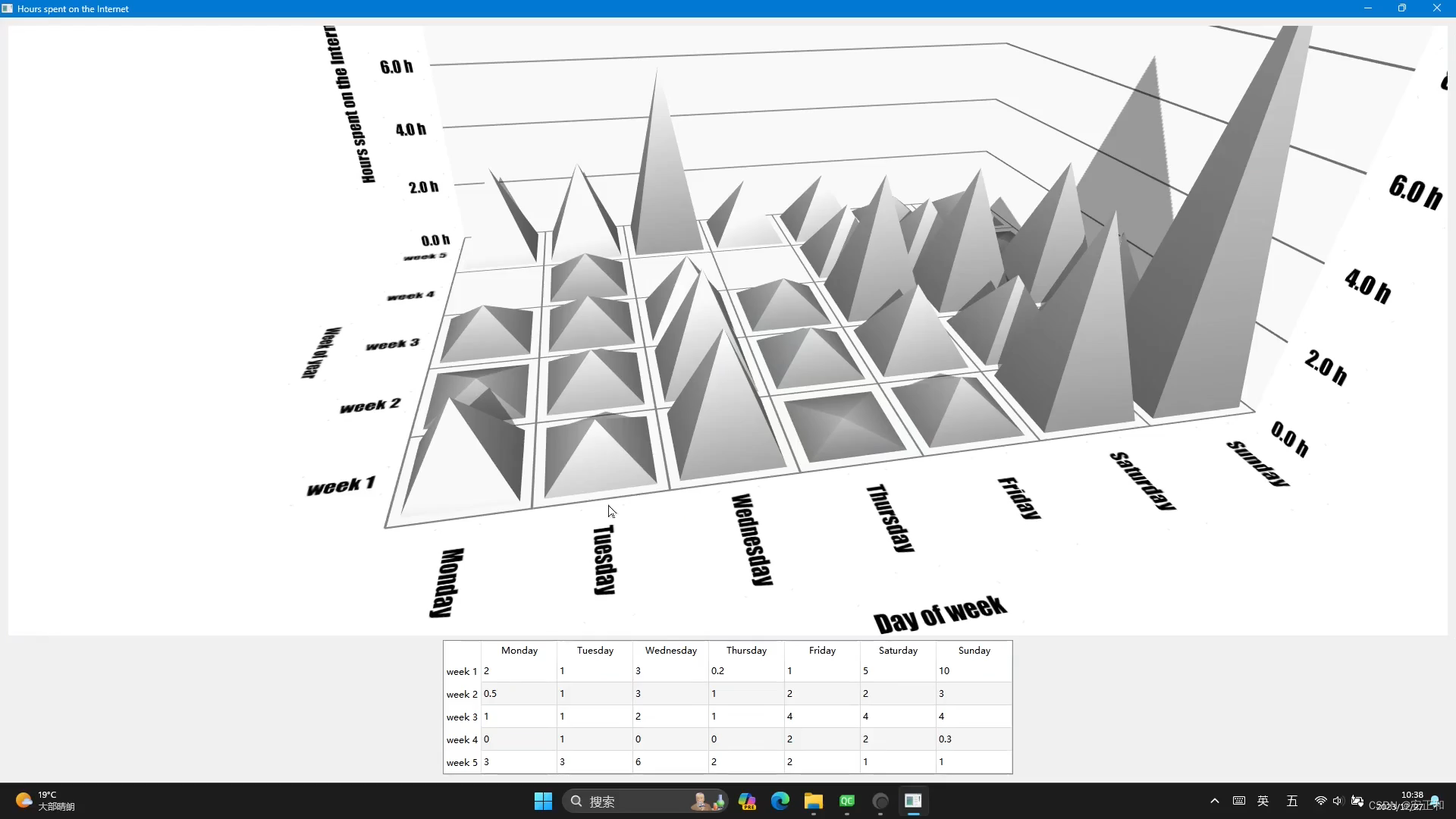
Task: Click the Saturday column header
Action: coord(898,651)
